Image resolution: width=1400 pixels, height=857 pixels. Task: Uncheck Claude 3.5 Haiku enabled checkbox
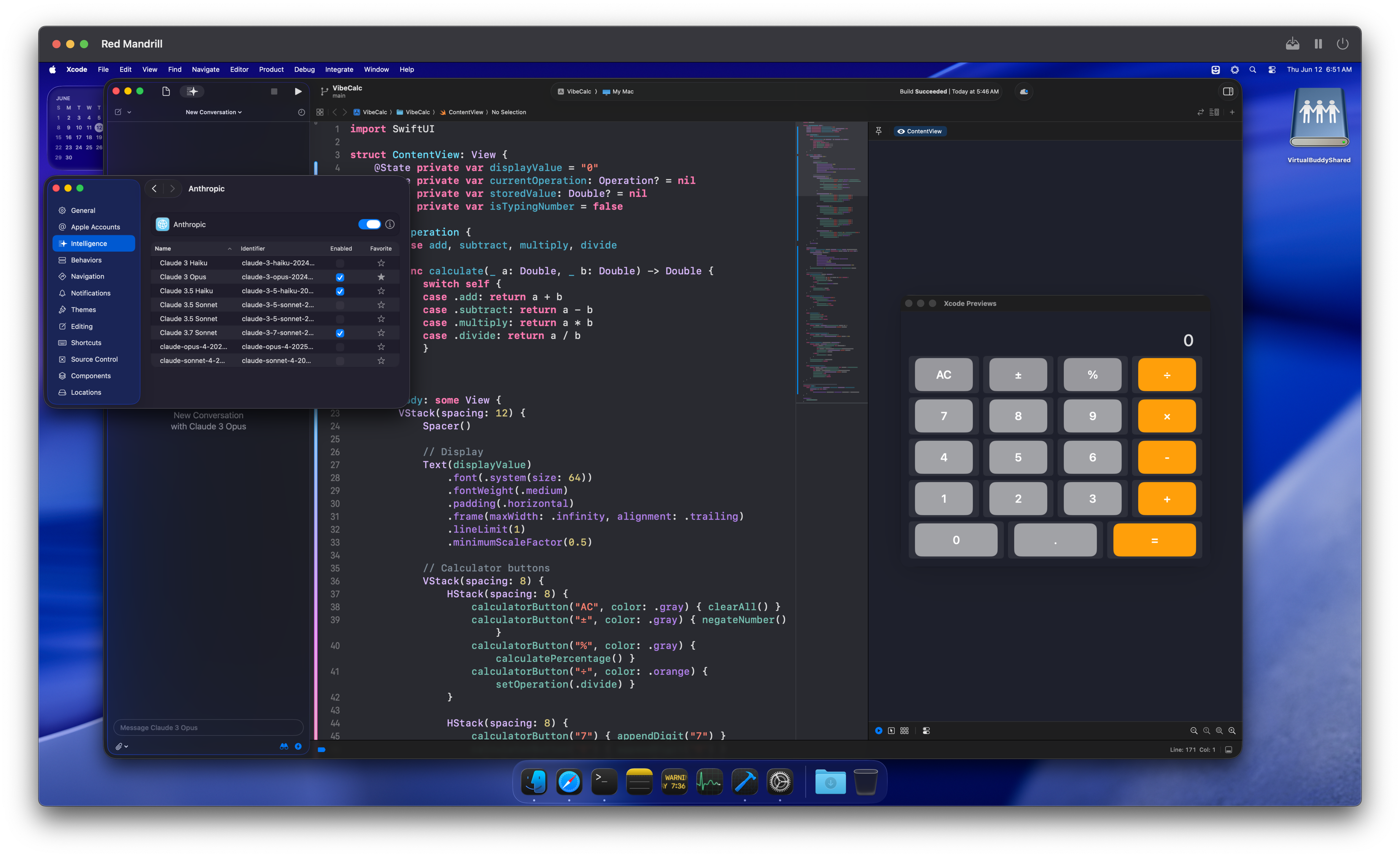[340, 291]
